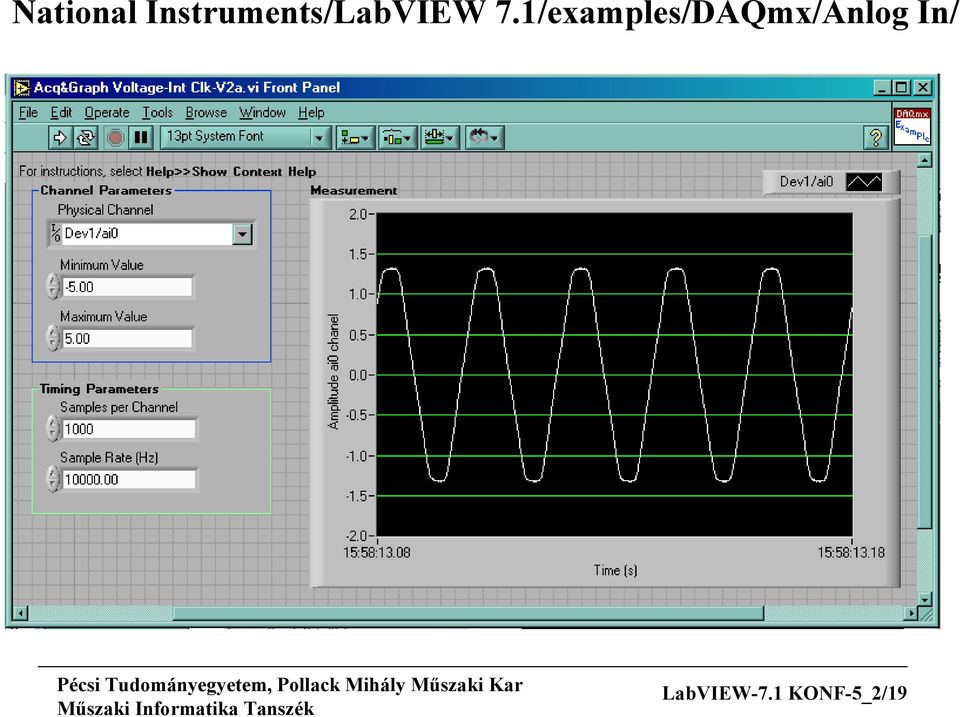
Task: Open the Resize Objects tool
Action: click(440, 138)
